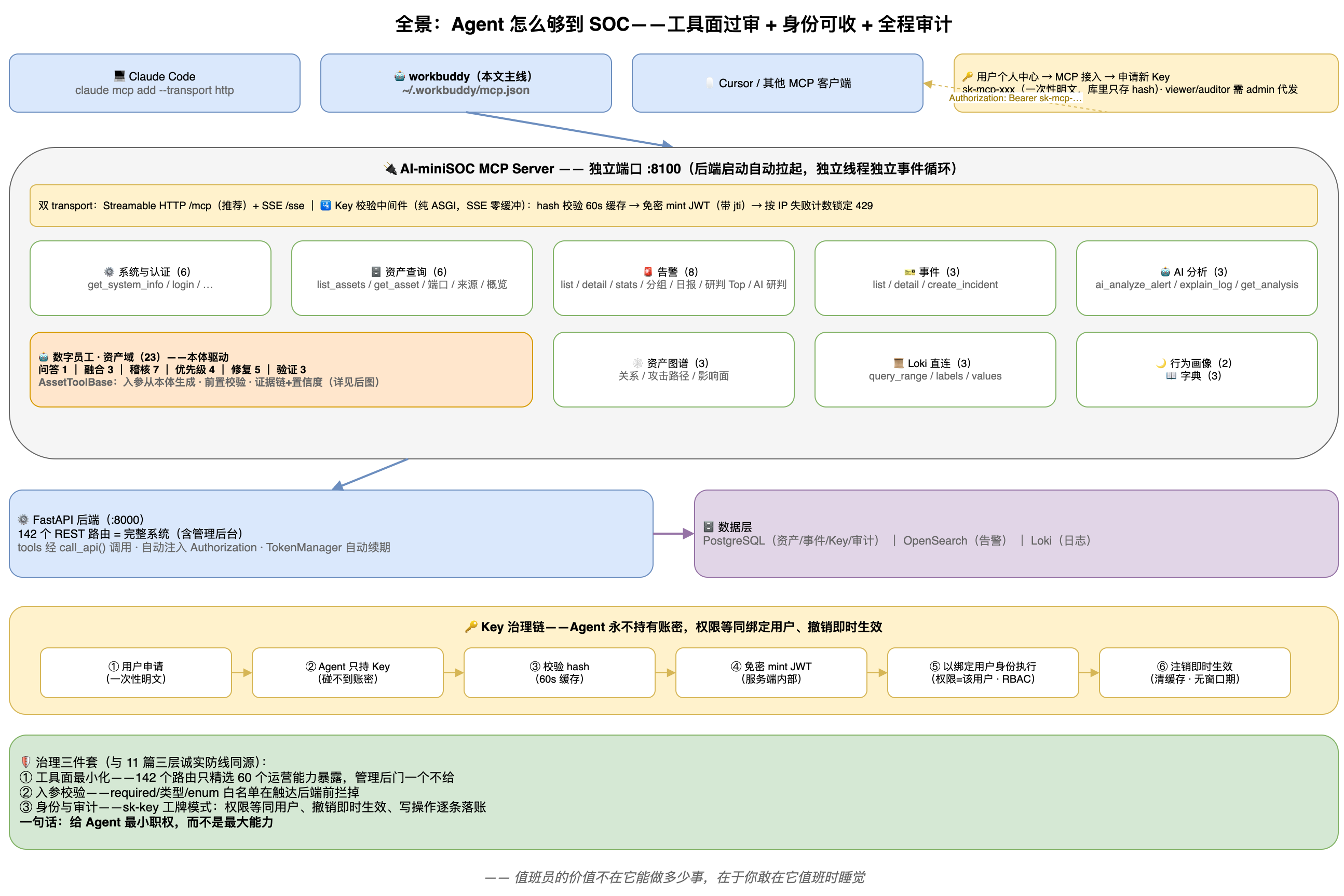The image size is (1344, 896).
Task: Click the text "关系 / 攻击路径 / 影响面"
Action: pyautogui.click(x=674, y=376)
